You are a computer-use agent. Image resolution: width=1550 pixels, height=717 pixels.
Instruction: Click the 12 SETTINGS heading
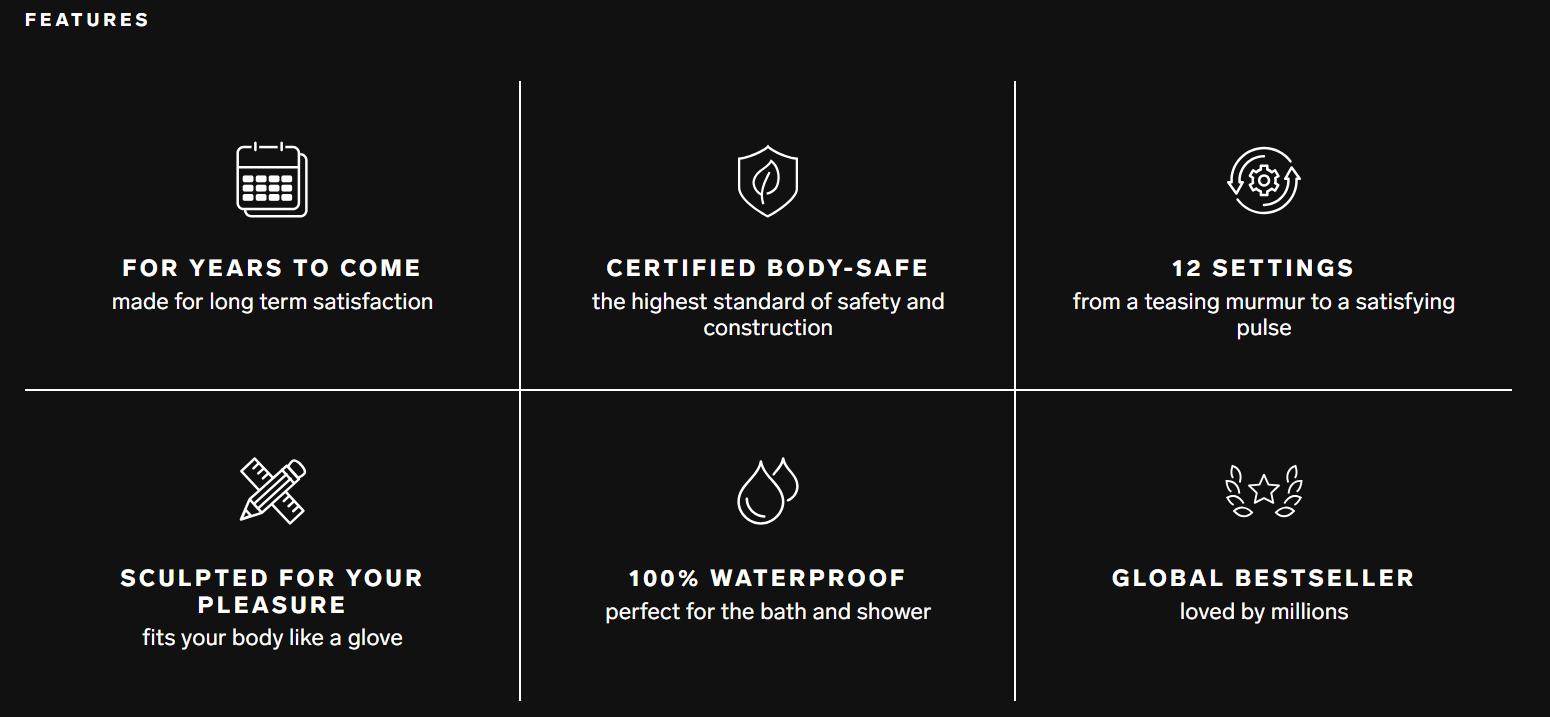point(1263,268)
